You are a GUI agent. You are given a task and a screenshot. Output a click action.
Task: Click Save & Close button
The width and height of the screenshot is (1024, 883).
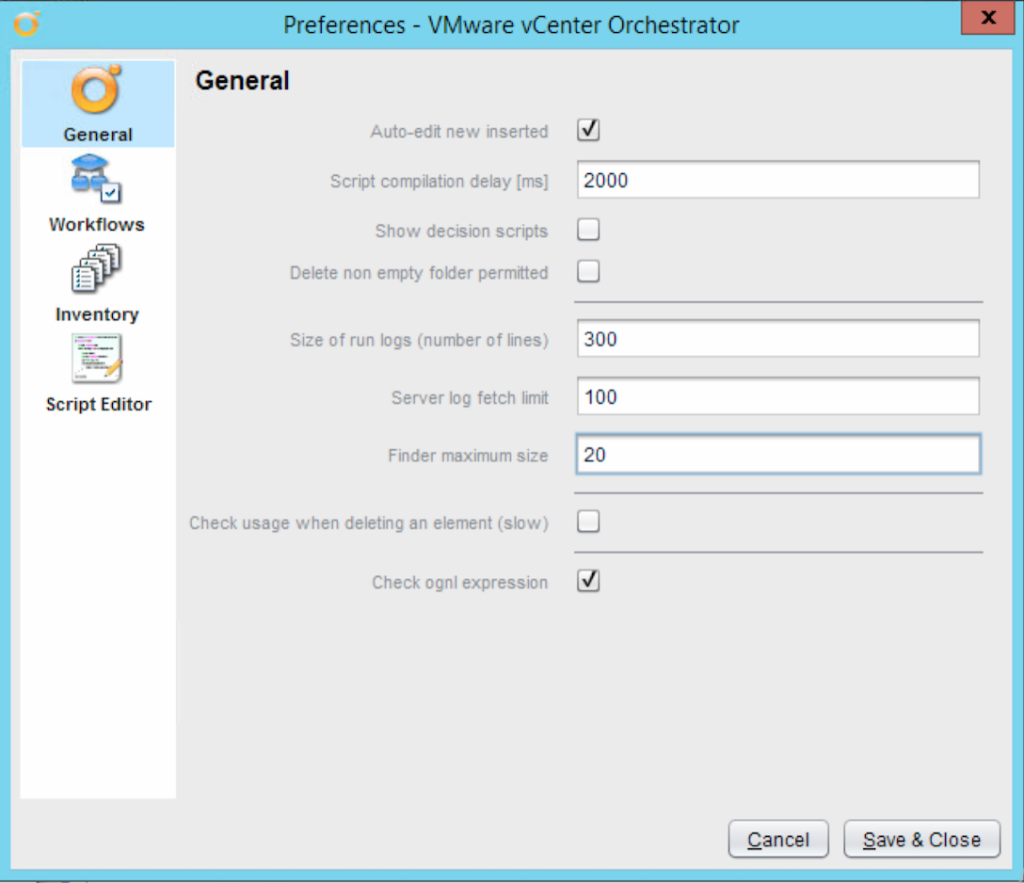point(921,839)
